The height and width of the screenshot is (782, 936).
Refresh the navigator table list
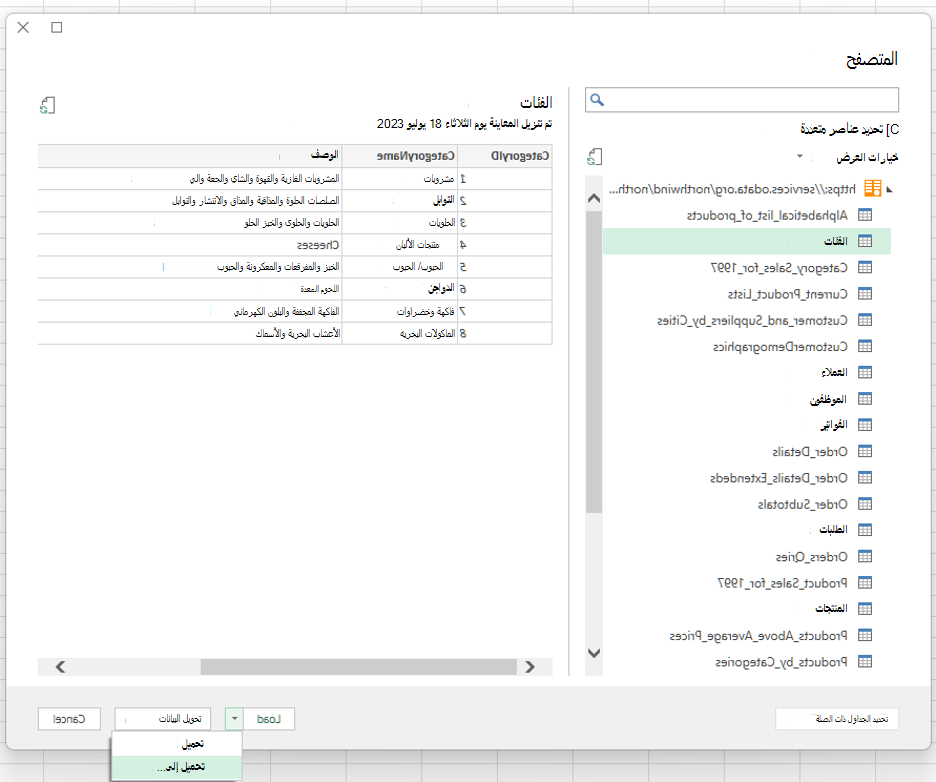(594, 157)
